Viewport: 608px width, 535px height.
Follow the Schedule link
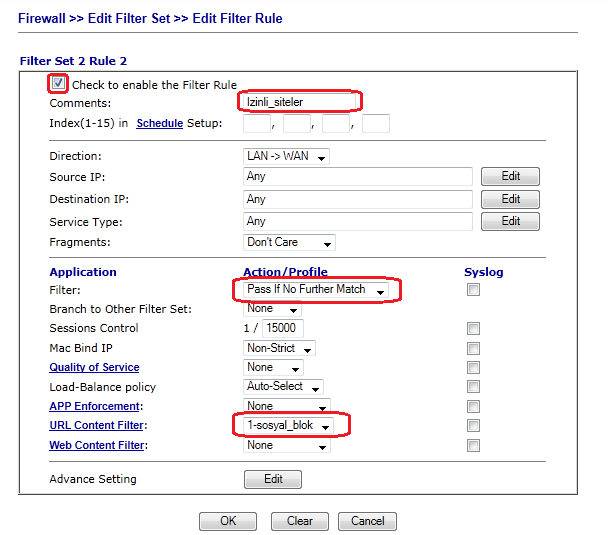pos(159,124)
